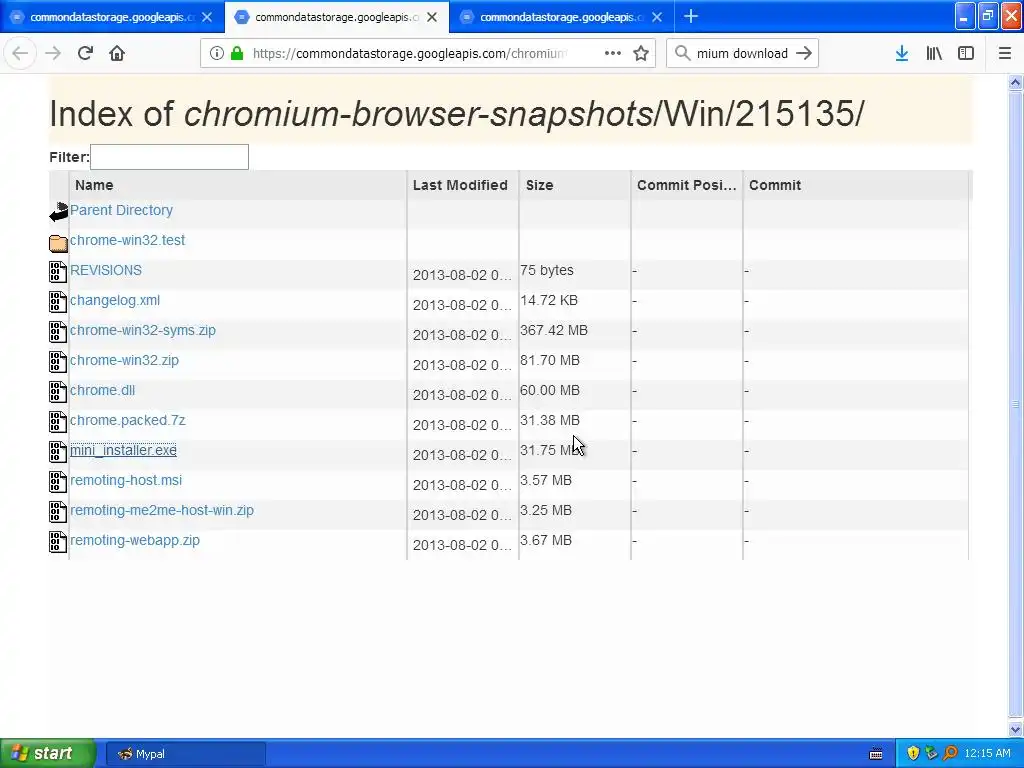The image size is (1024, 768).
Task: Click the 12:15 AM taskbar clock
Action: click(987, 754)
